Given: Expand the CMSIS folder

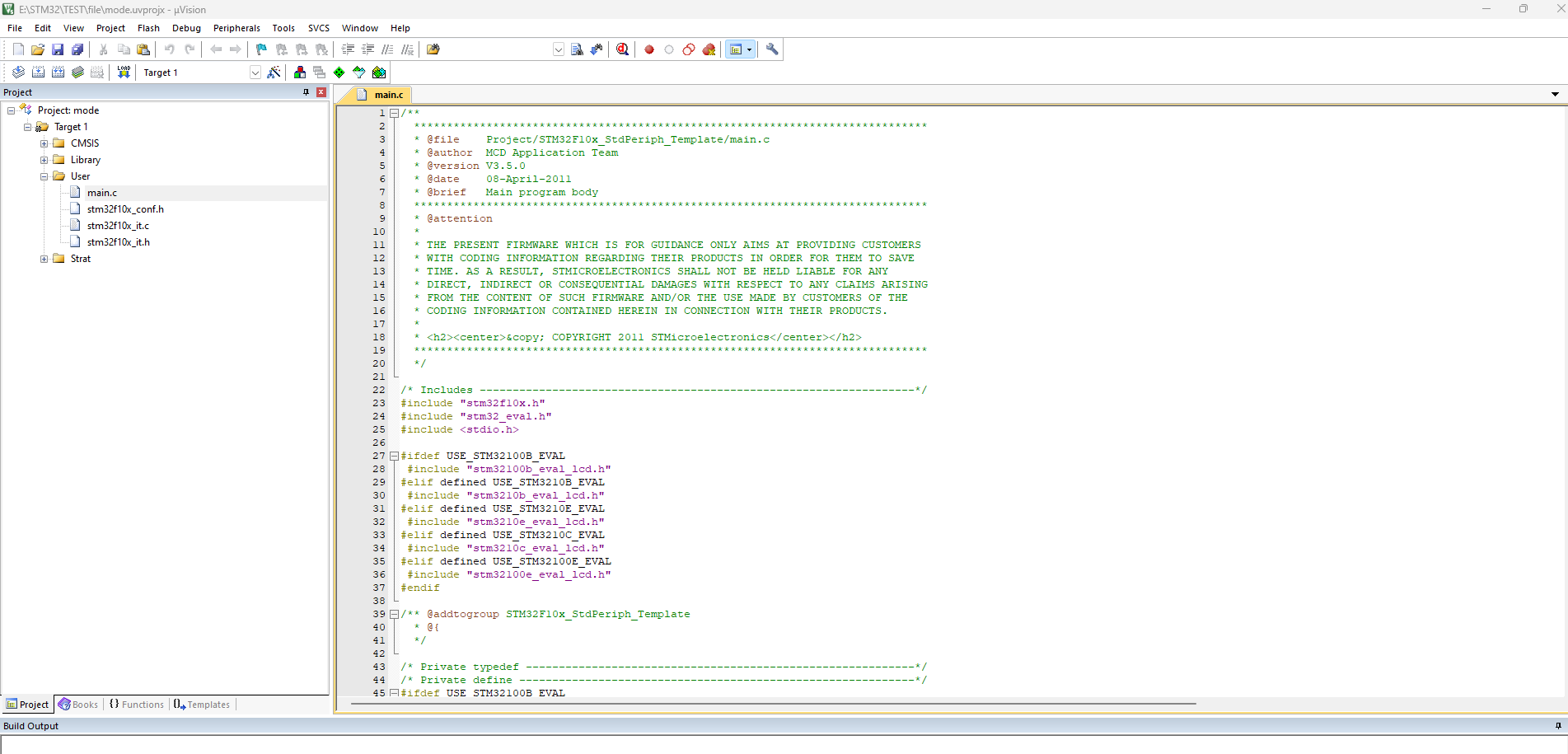Looking at the screenshot, I should [x=44, y=143].
